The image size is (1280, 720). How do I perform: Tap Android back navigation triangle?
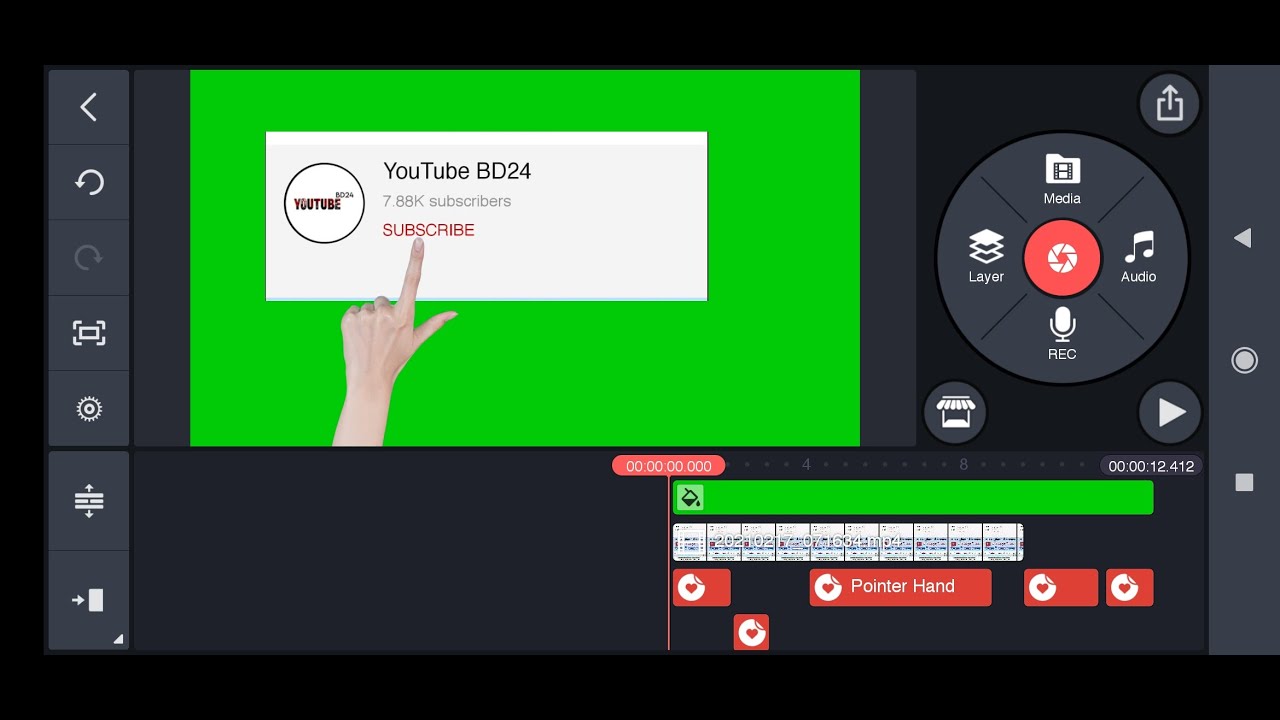(1243, 238)
